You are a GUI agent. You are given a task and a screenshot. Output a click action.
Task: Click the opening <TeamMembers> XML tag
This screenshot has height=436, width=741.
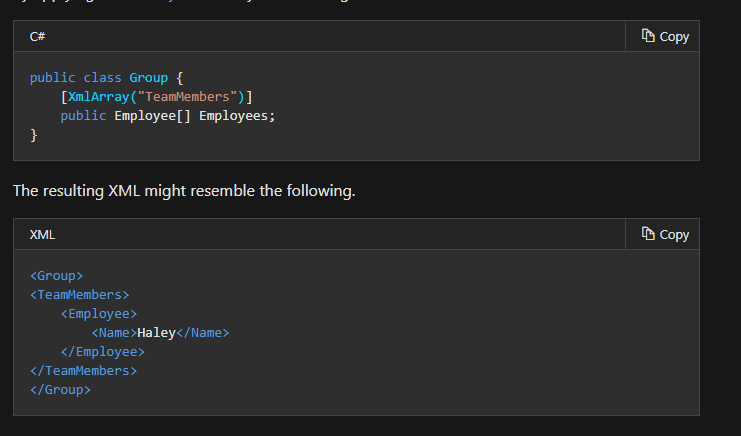pyautogui.click(x=80, y=294)
